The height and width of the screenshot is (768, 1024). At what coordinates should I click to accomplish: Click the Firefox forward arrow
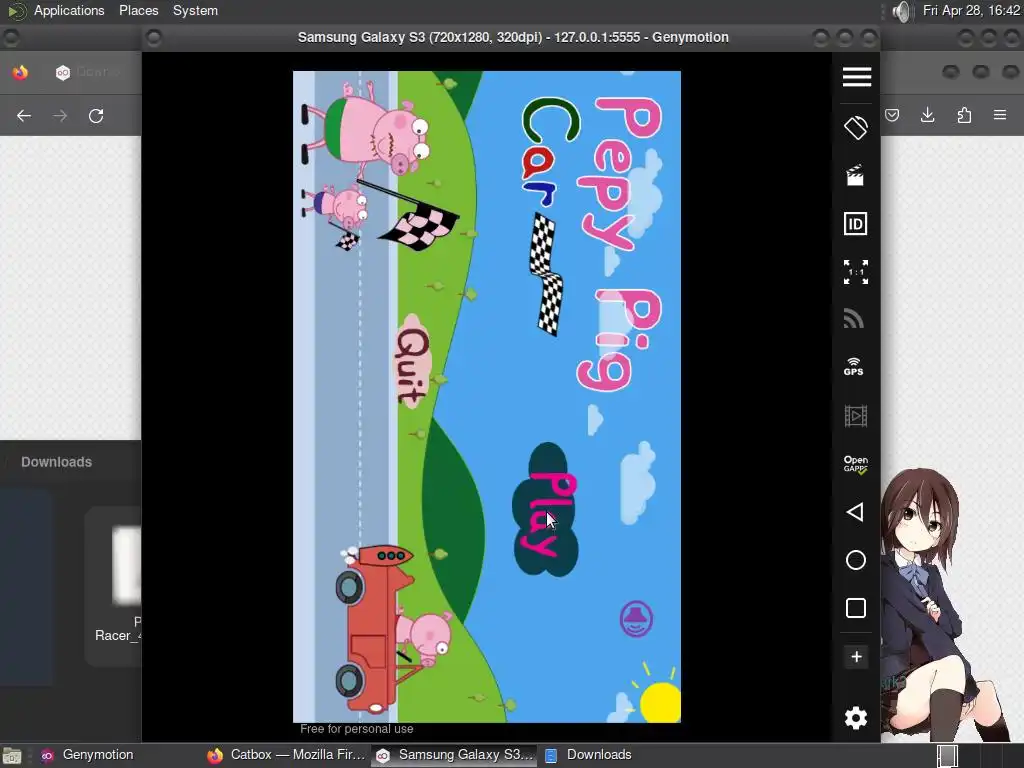60,116
